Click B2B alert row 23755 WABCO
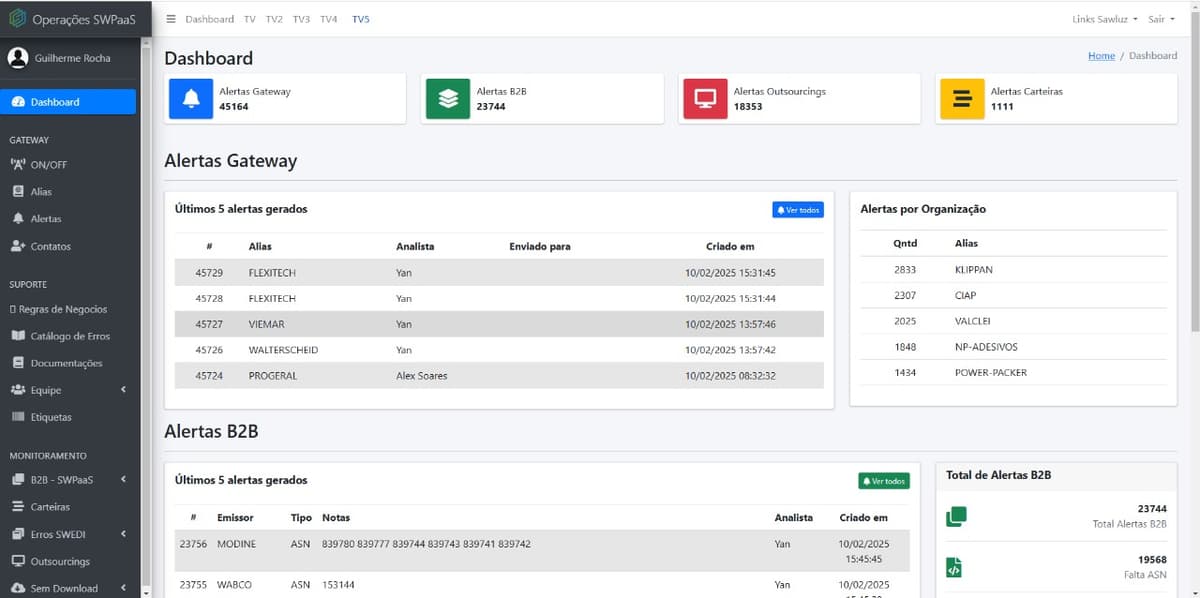 coord(542,585)
